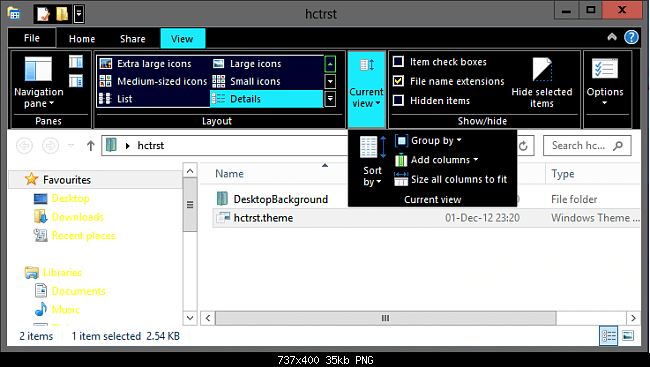This screenshot has height=367, width=650.
Task: Open Documents library
Action: pos(78,291)
